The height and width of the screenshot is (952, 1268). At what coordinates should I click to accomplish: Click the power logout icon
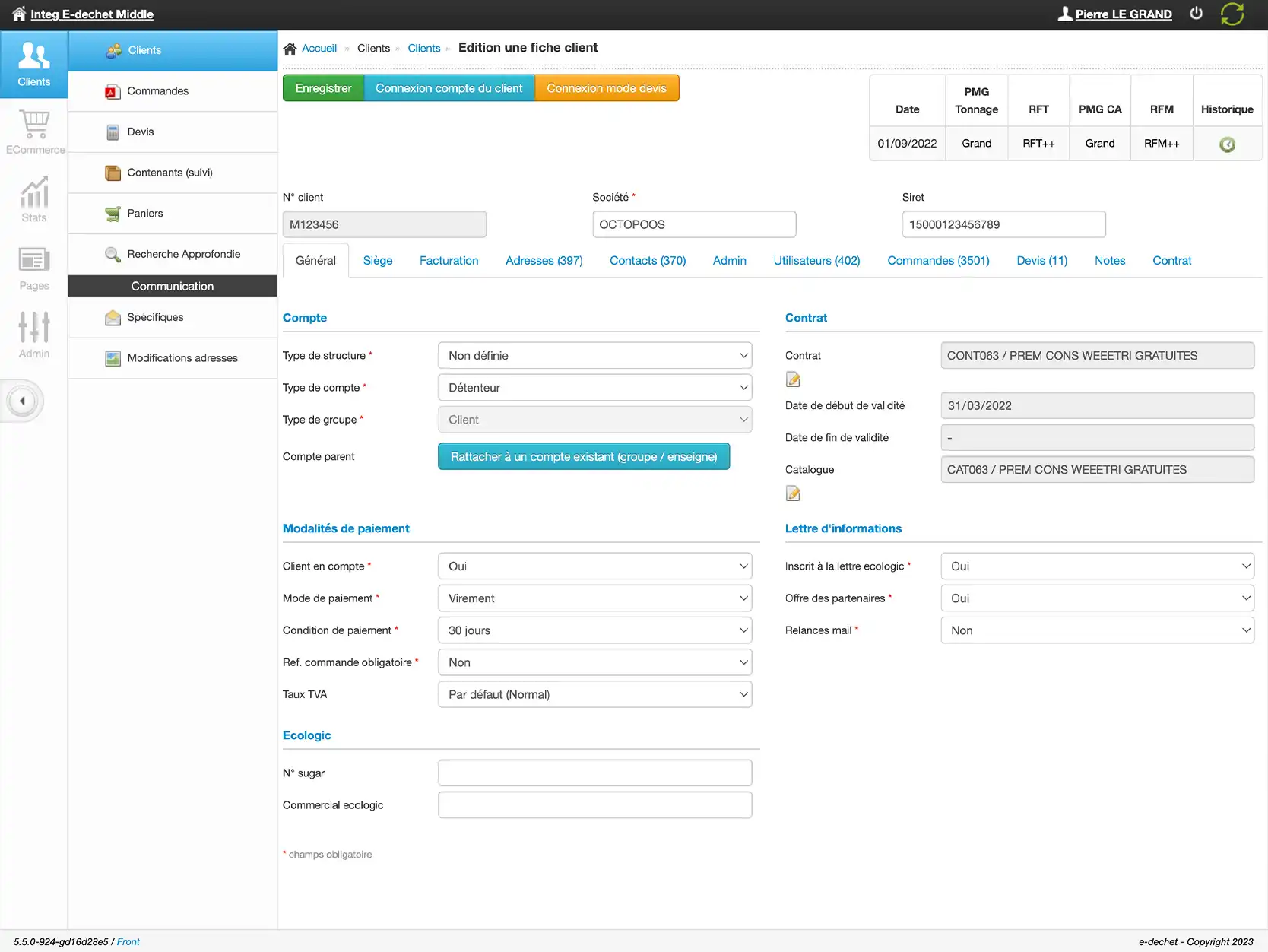click(1196, 14)
